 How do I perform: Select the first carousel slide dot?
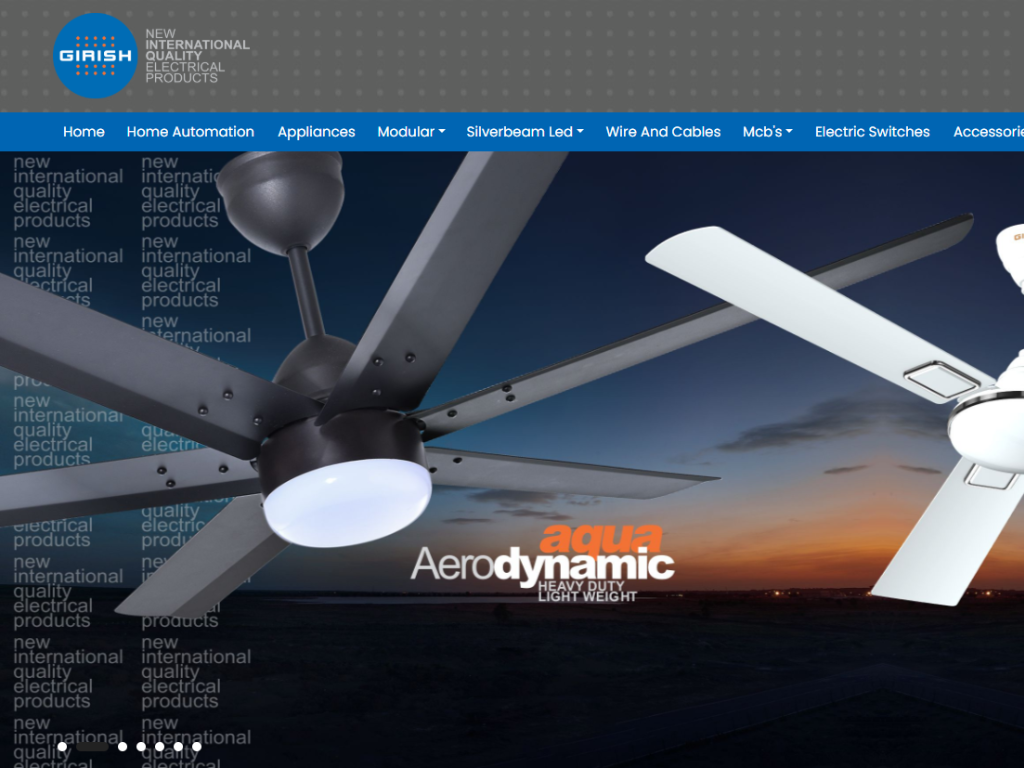62,746
